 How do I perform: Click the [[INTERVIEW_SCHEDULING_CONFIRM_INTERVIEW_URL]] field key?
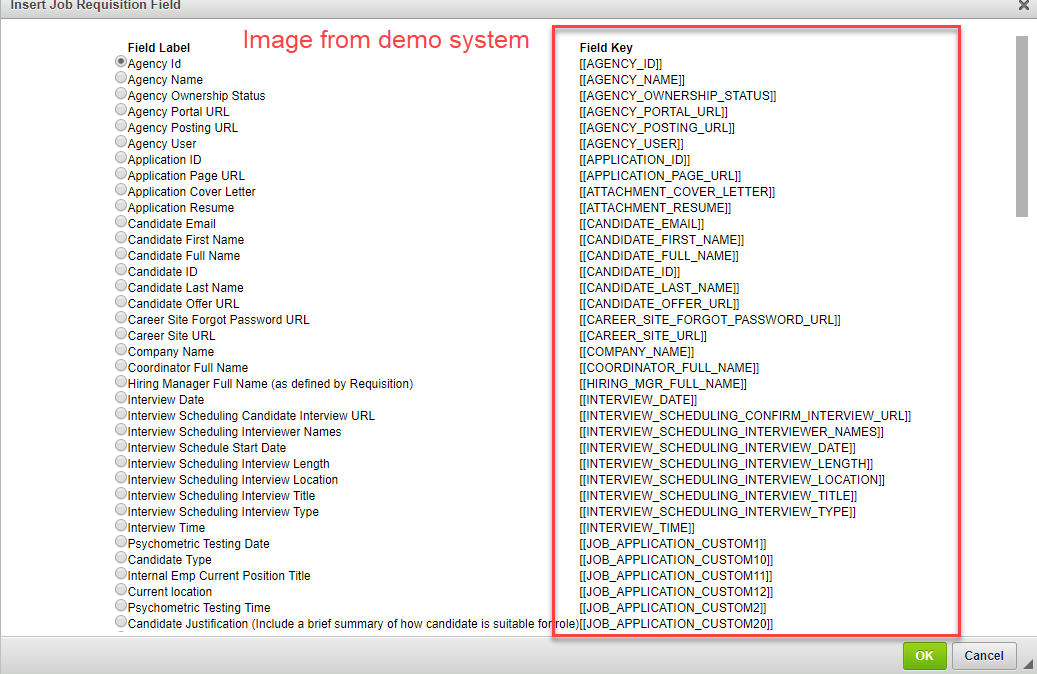[x=745, y=416]
